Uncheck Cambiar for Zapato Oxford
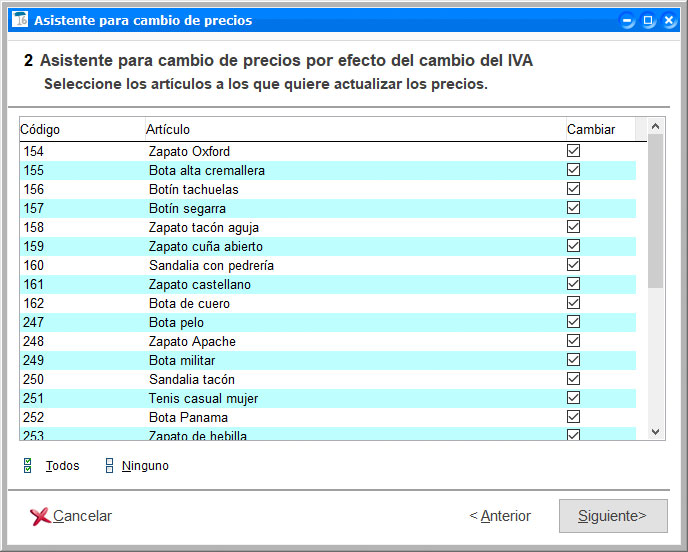This screenshot has width=688, height=552. point(573,151)
